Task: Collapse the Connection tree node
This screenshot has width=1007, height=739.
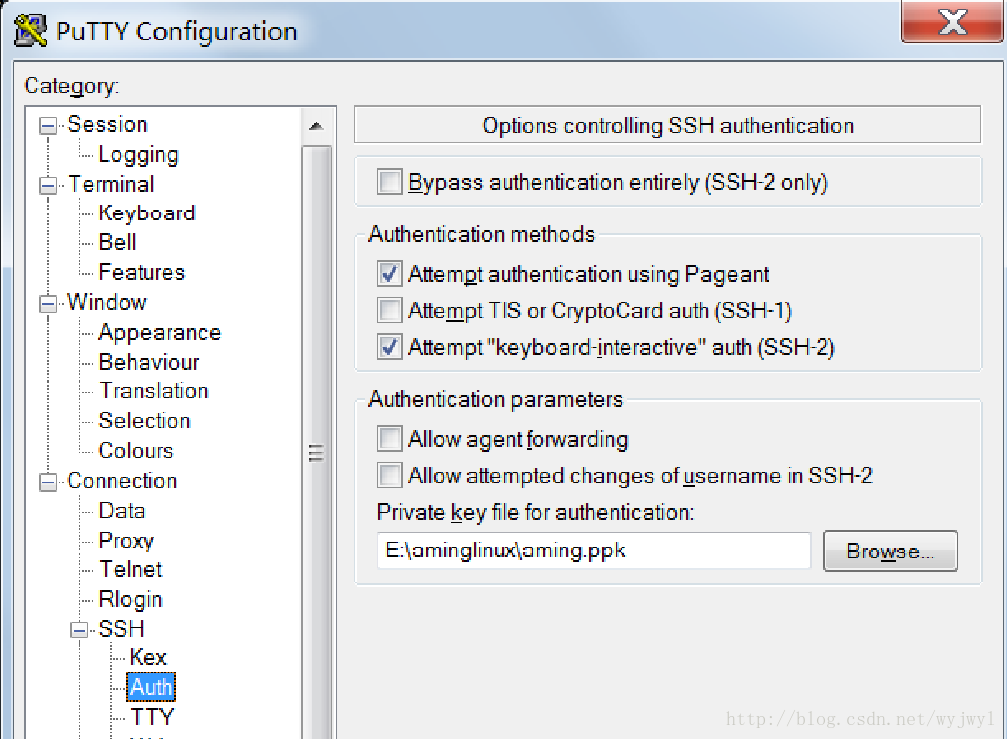Action: coord(48,482)
